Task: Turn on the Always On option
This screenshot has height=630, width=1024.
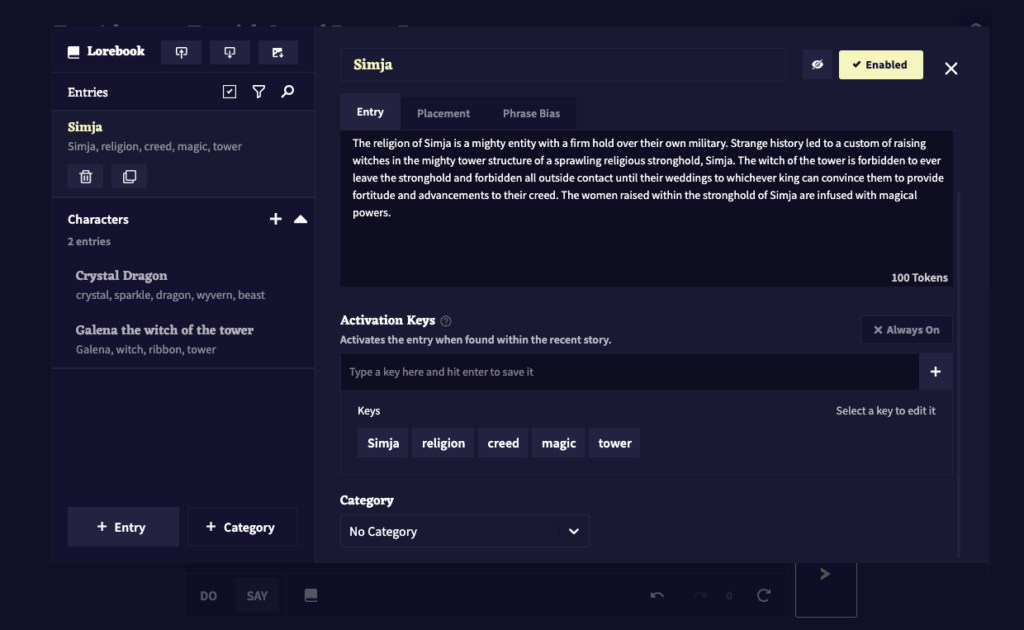Action: pos(906,330)
